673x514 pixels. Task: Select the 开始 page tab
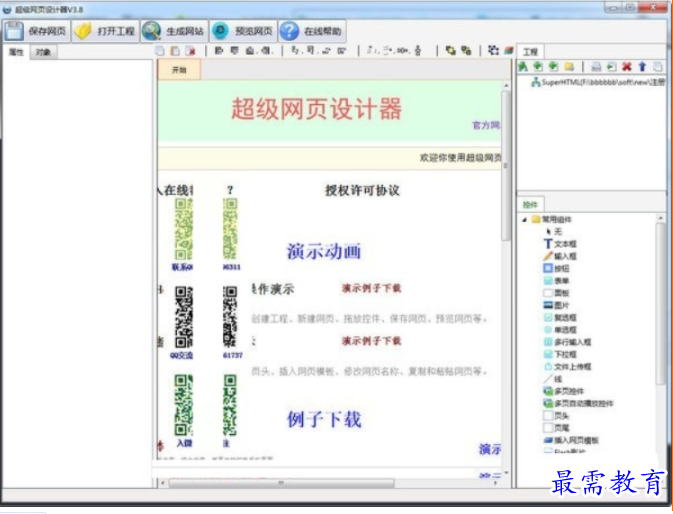click(179, 70)
